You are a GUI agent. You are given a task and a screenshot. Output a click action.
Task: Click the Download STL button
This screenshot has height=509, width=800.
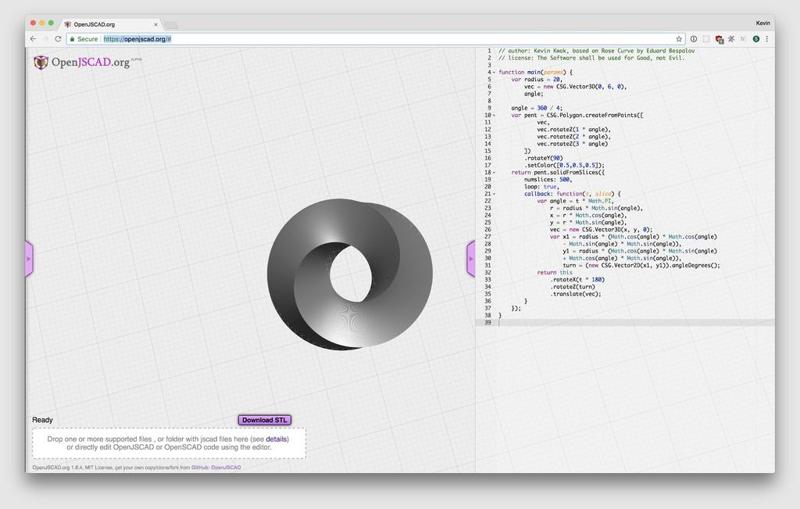264,420
